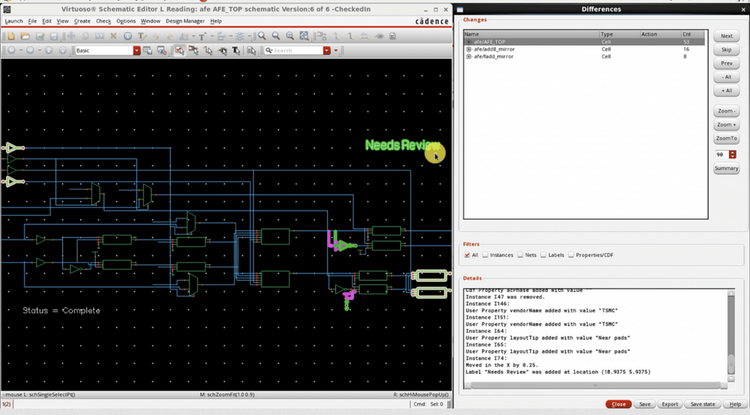Viewport: 750px width, 415px height.
Task: Click the zoom percentage stepper arrows
Action: pos(735,154)
